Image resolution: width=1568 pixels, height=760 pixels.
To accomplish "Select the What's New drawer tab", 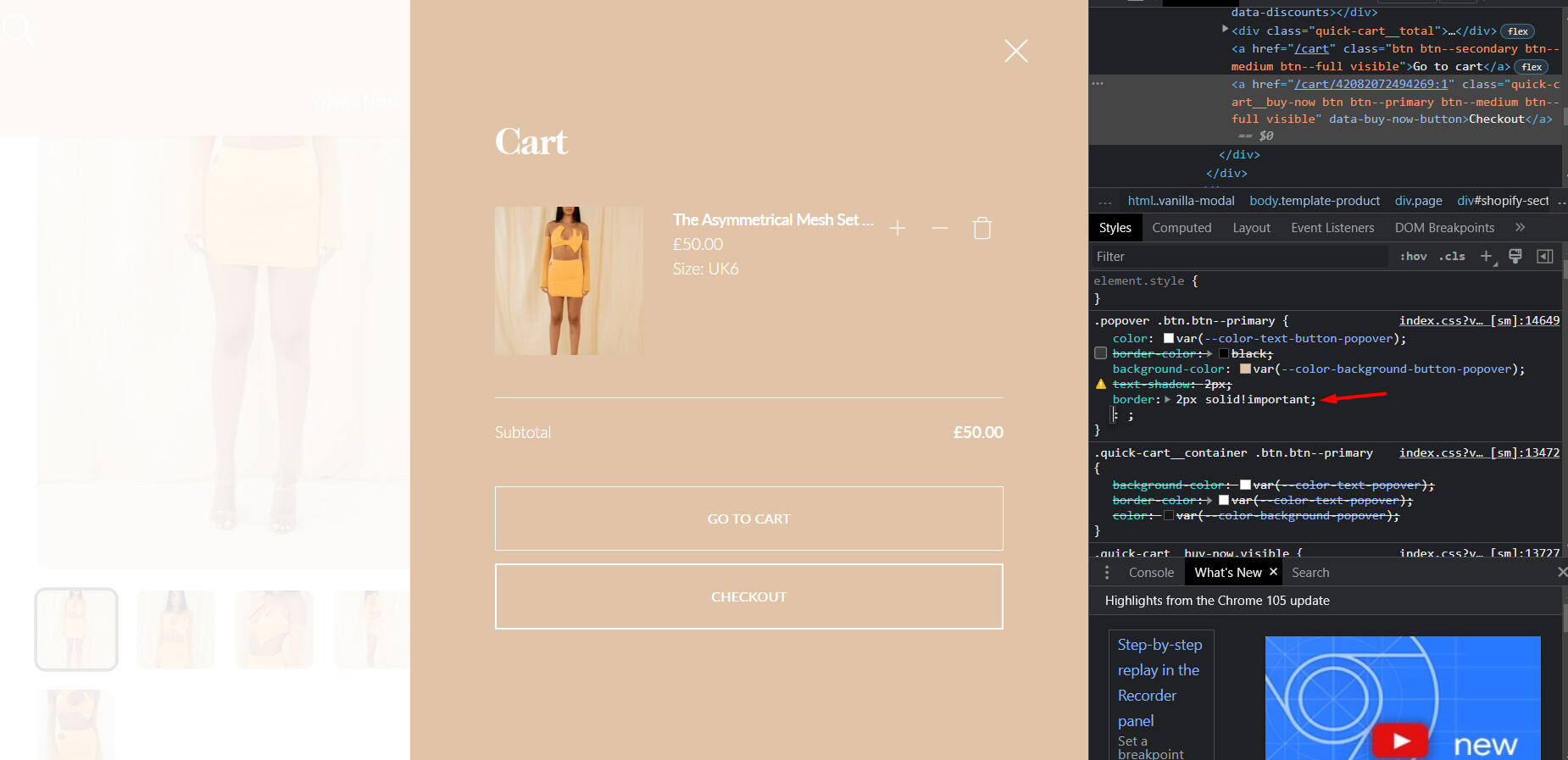I will (1228, 573).
